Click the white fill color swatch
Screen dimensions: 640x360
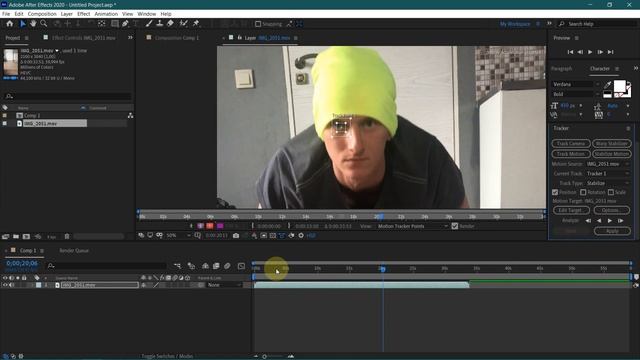619,86
